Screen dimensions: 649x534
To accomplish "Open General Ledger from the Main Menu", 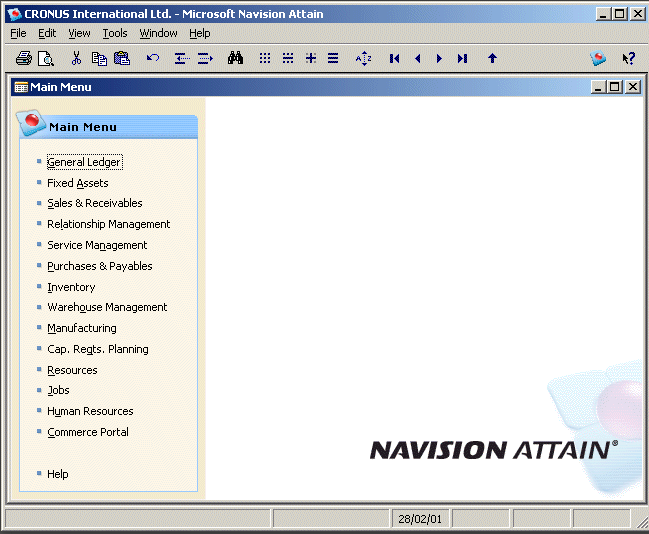I will pyautogui.click(x=84, y=162).
